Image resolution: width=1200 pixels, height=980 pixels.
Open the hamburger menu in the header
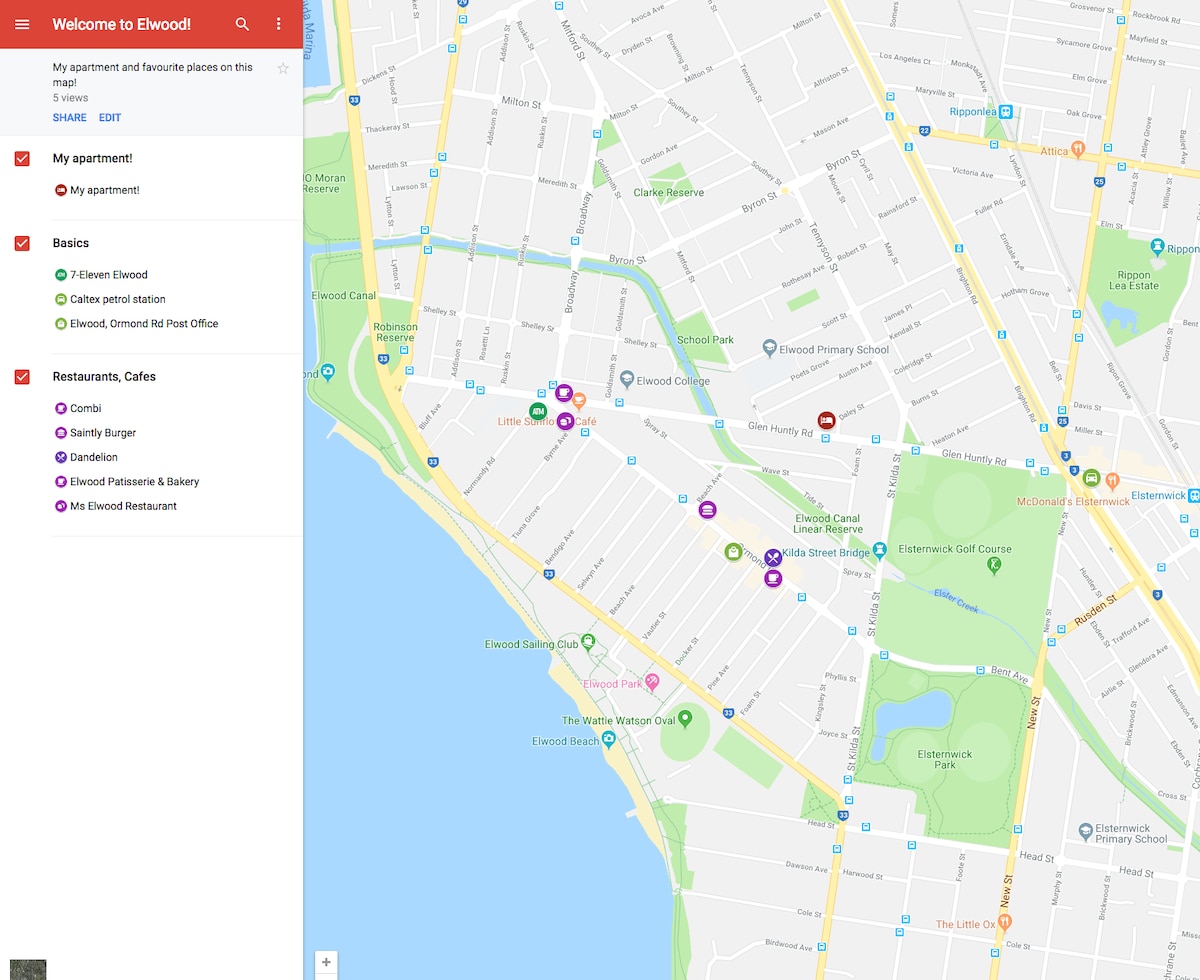point(22,24)
